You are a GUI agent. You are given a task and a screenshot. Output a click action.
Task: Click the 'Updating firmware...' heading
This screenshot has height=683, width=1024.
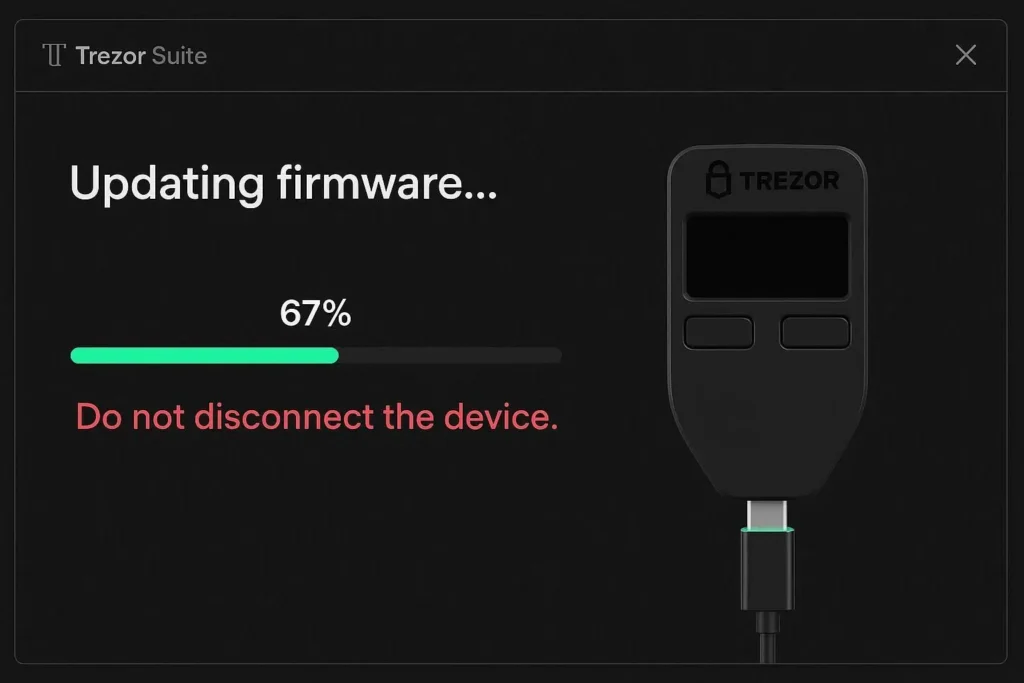click(x=283, y=184)
